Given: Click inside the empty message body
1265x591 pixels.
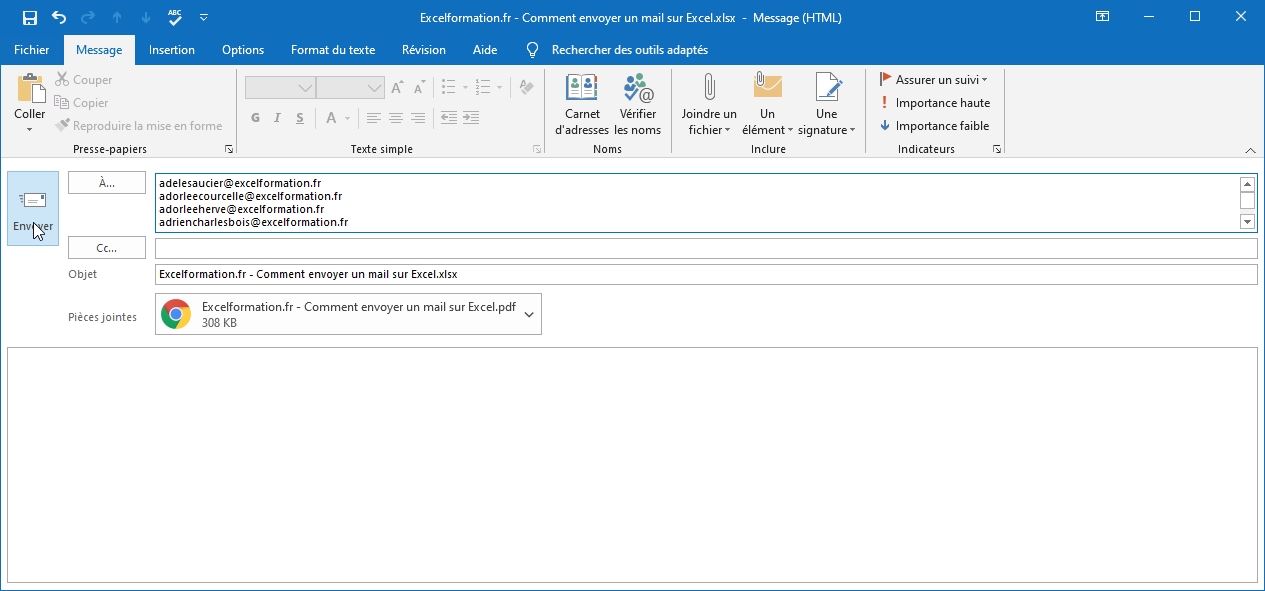Looking at the screenshot, I should 632,465.
